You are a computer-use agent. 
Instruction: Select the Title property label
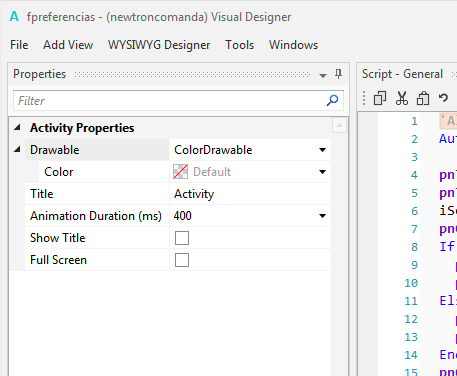click(x=42, y=194)
